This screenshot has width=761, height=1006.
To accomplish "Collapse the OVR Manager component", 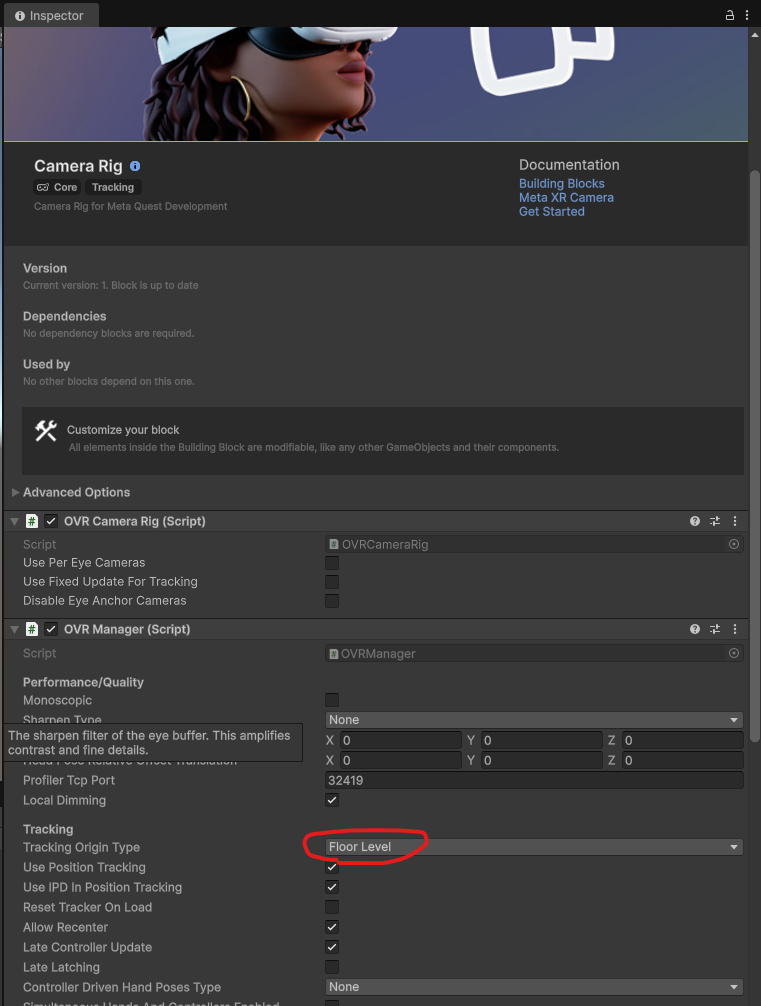I will click(14, 629).
